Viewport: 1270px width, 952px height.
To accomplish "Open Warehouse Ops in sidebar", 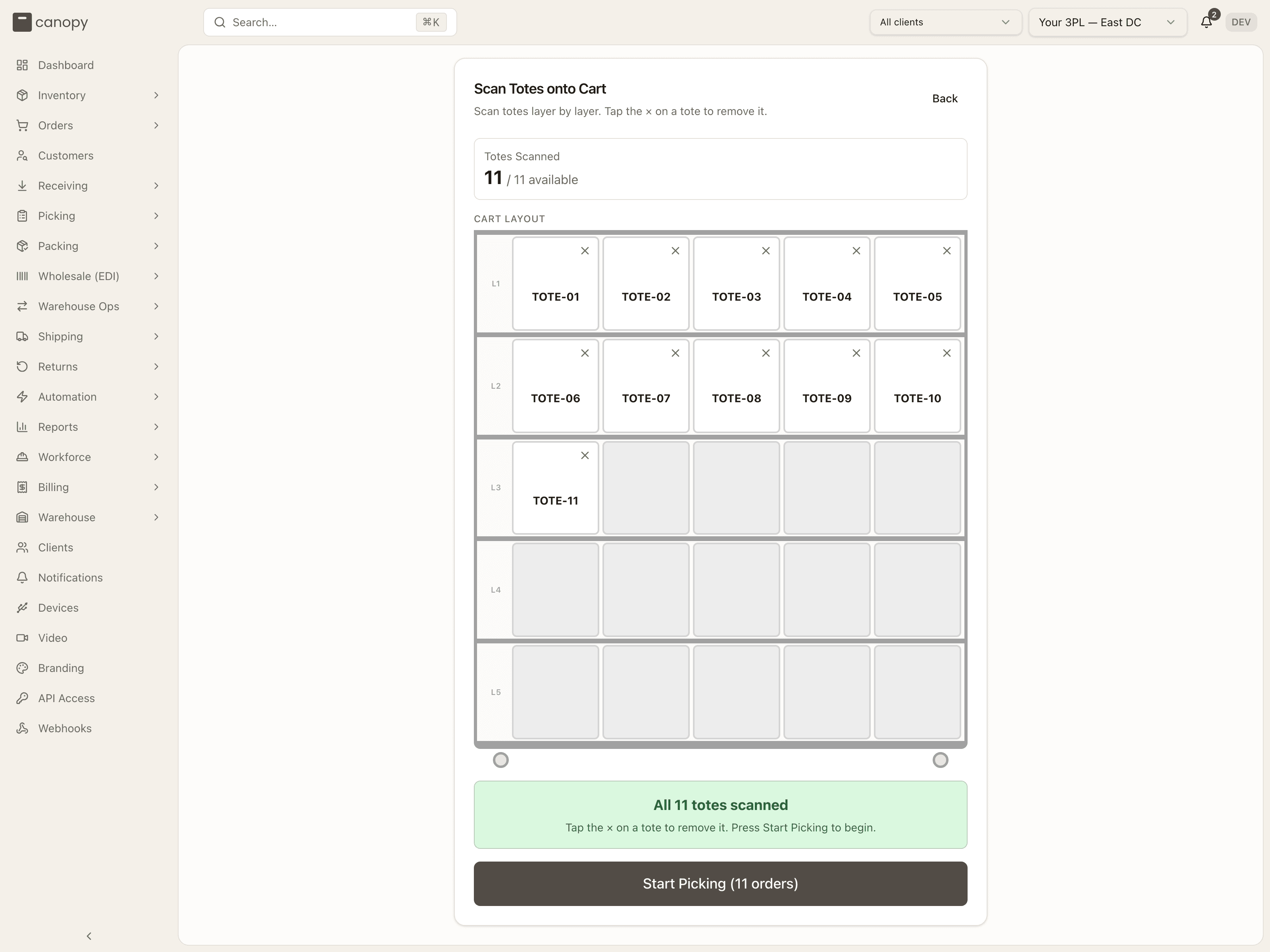I will point(89,307).
